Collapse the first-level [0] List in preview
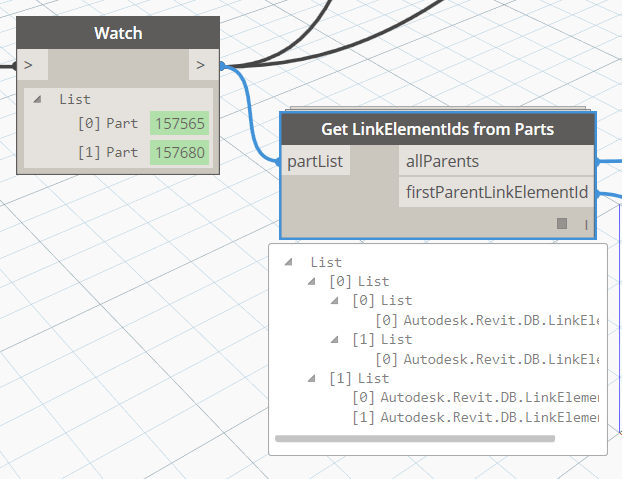 tap(312, 281)
